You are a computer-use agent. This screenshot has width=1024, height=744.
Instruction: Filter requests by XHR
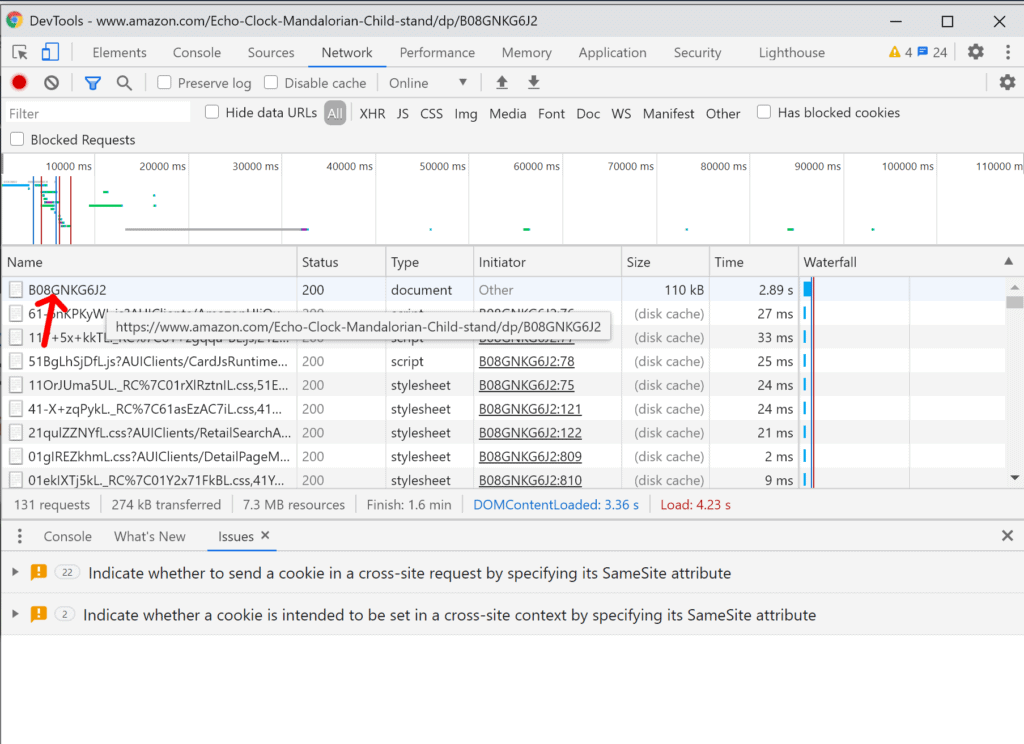click(x=372, y=114)
